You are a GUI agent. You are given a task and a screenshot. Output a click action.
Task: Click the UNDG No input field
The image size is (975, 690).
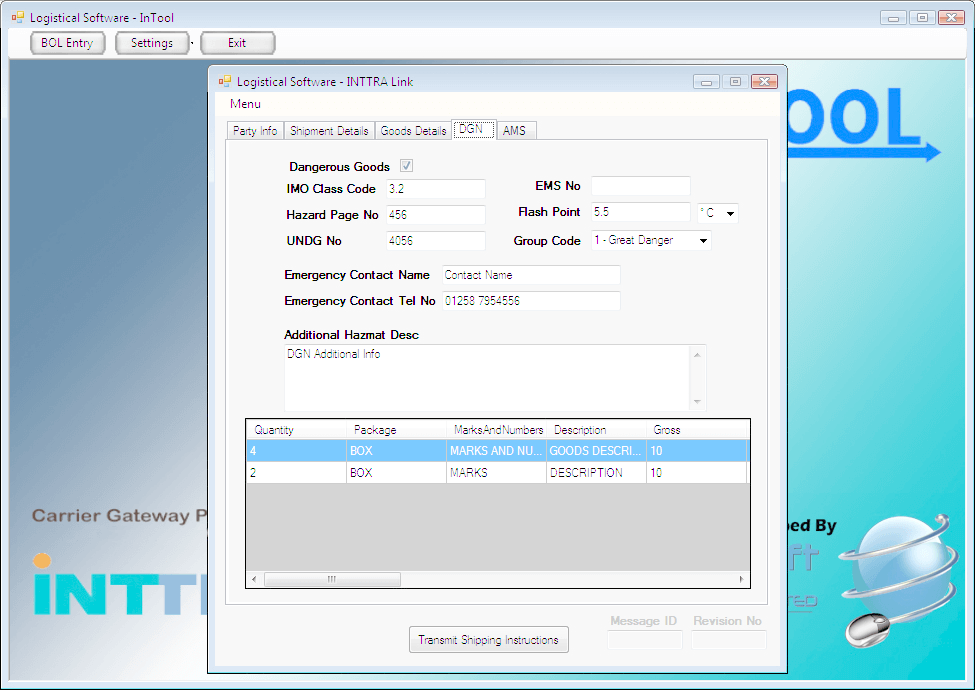435,241
